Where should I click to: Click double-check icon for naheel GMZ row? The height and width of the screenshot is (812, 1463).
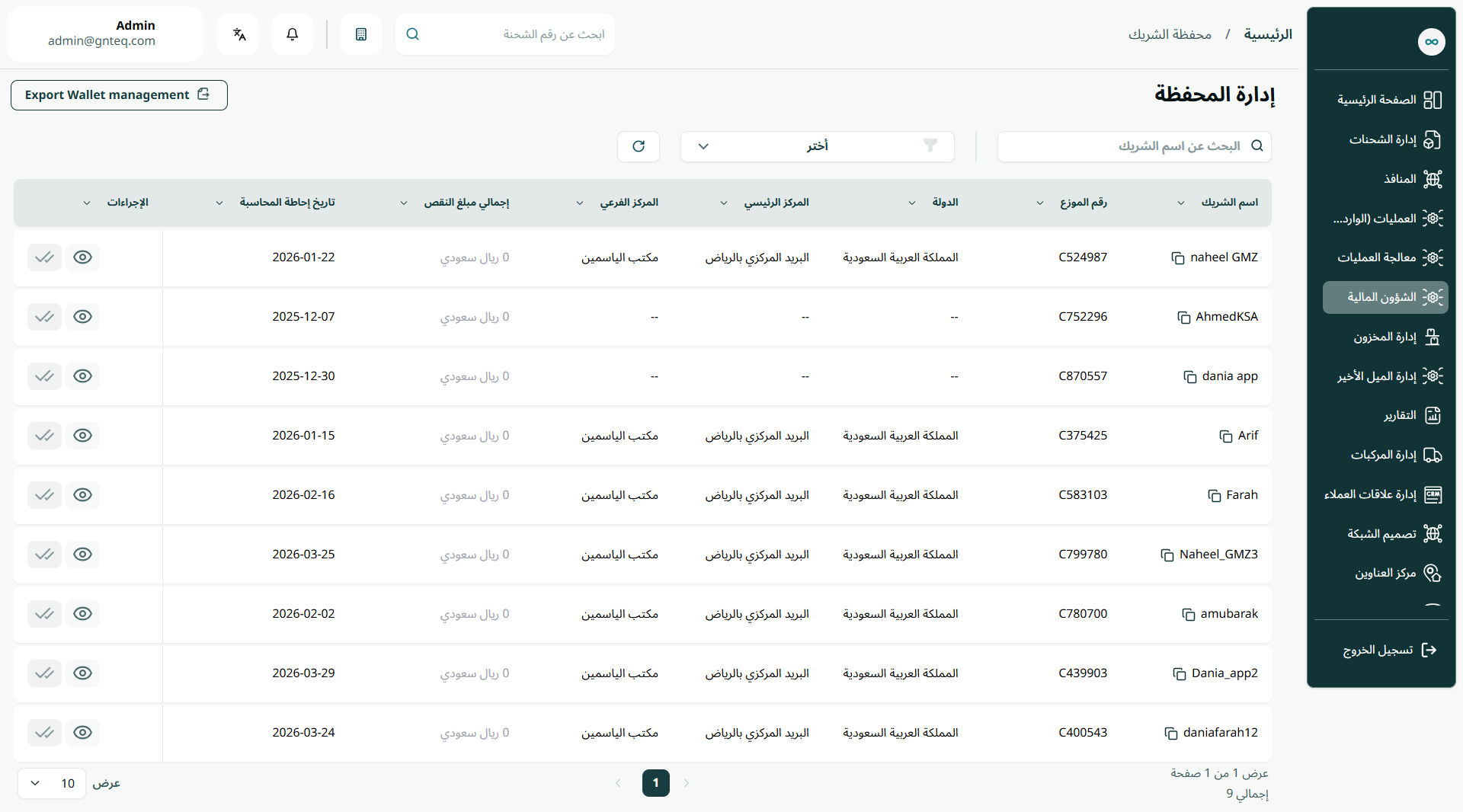click(44, 257)
